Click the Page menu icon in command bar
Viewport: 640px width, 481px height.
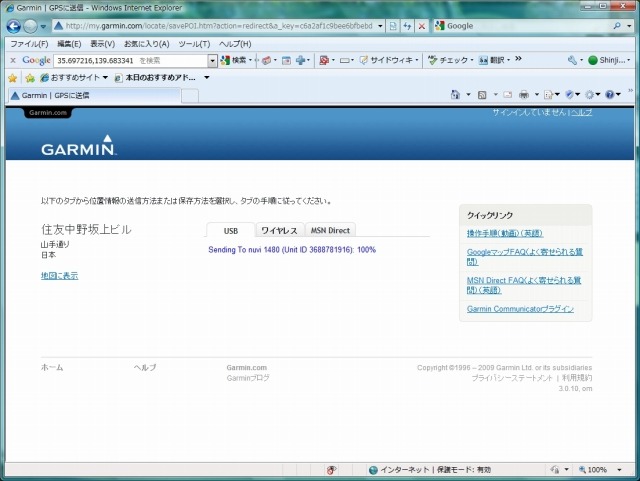[549, 95]
